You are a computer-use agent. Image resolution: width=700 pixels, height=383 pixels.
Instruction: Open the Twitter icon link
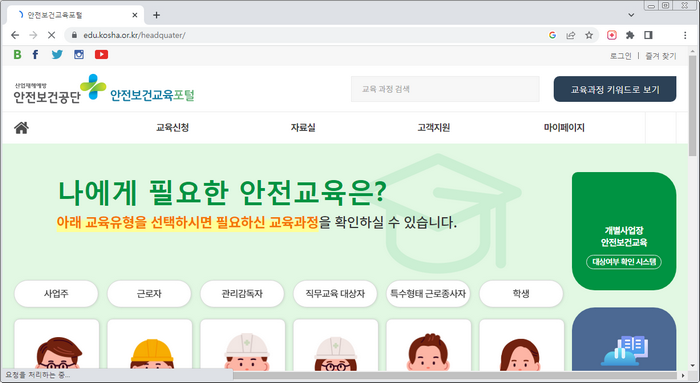[57, 54]
